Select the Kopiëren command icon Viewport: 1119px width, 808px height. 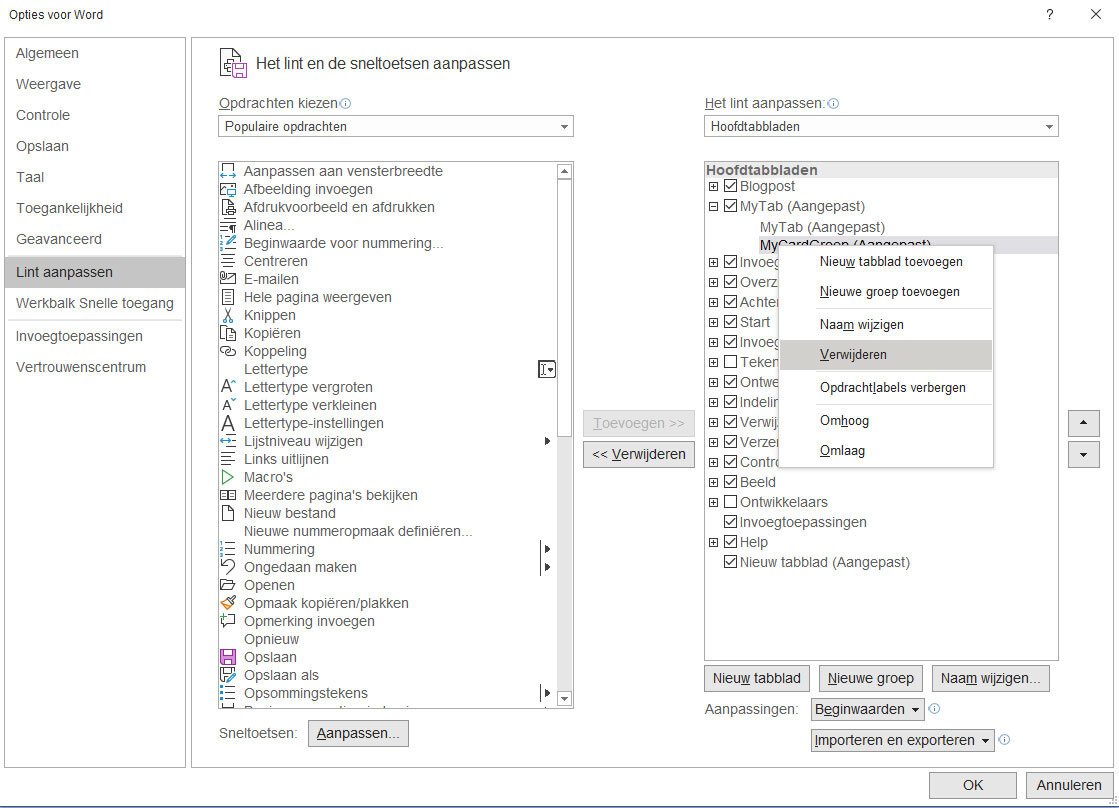click(x=228, y=333)
